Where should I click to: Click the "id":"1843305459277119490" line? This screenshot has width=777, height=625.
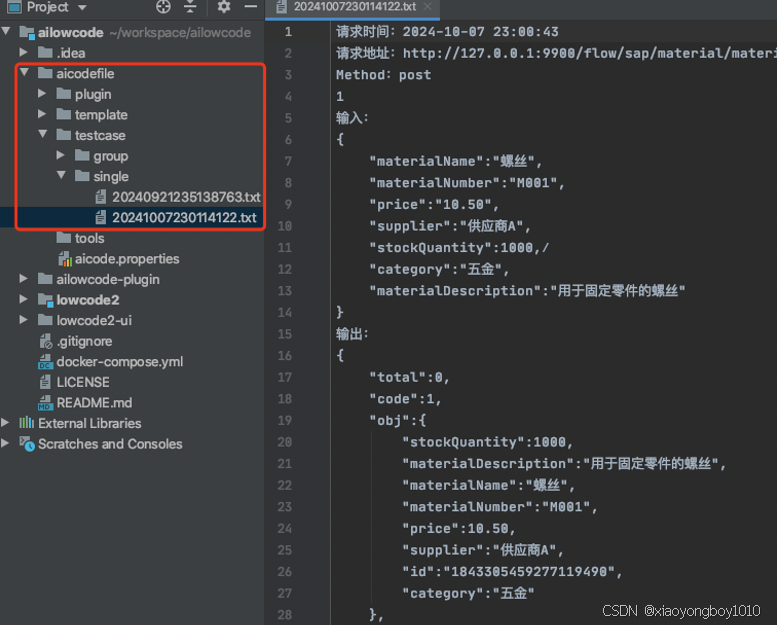point(512,572)
